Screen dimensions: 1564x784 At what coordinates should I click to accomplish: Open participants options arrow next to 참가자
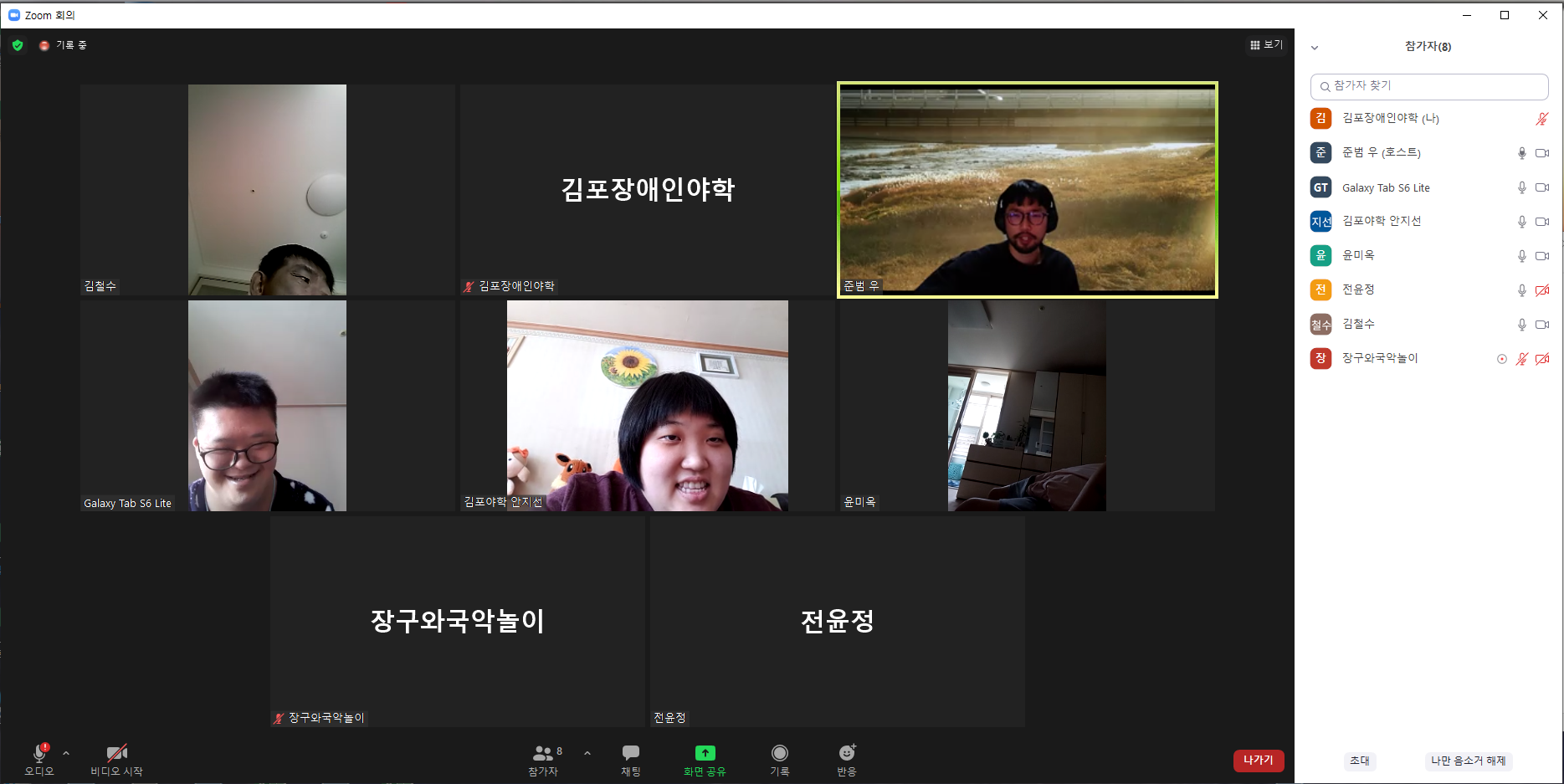click(587, 753)
